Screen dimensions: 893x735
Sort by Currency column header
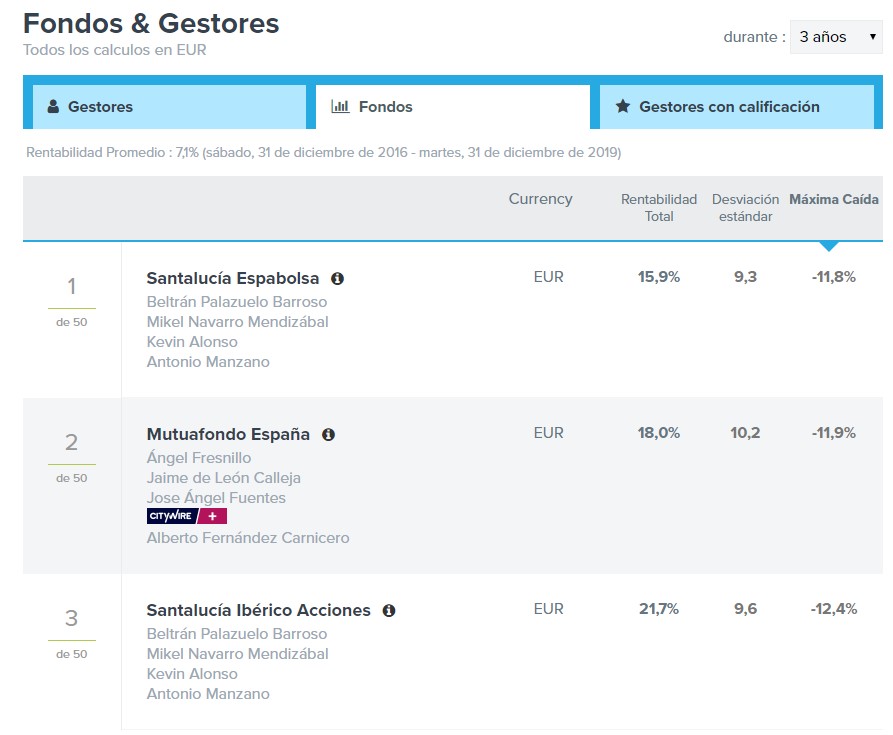click(540, 199)
